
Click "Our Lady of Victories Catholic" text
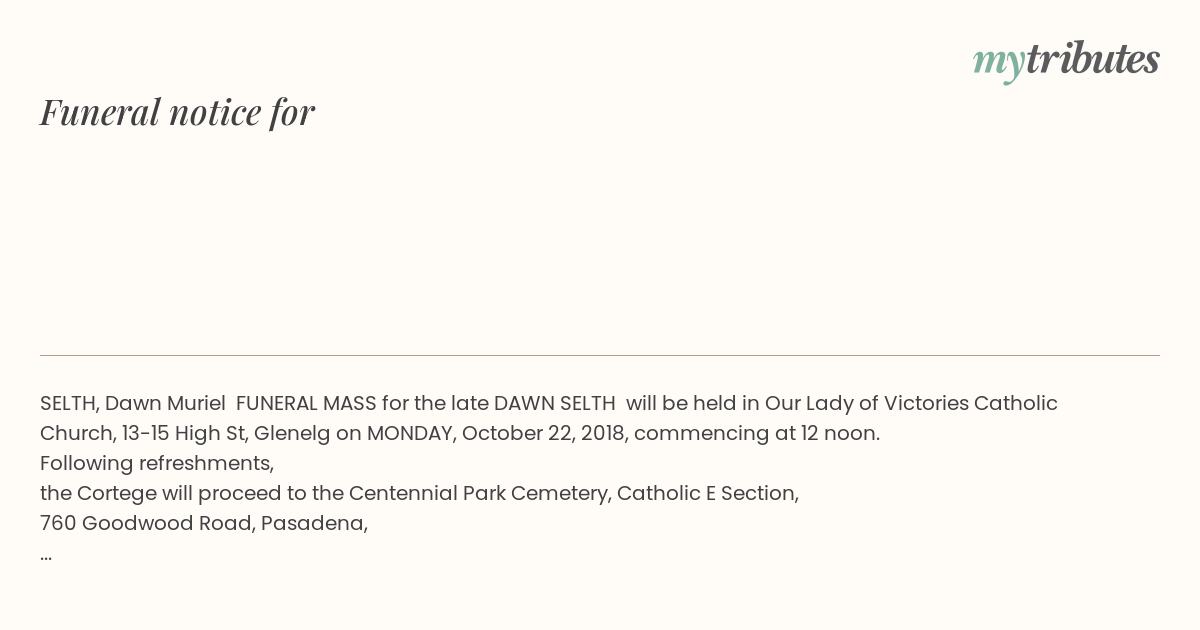click(x=911, y=403)
